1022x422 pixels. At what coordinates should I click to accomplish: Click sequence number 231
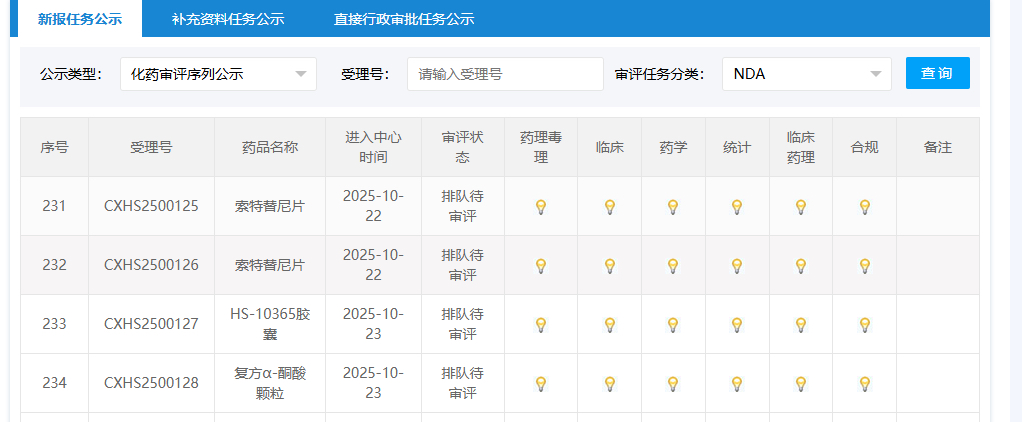54,206
